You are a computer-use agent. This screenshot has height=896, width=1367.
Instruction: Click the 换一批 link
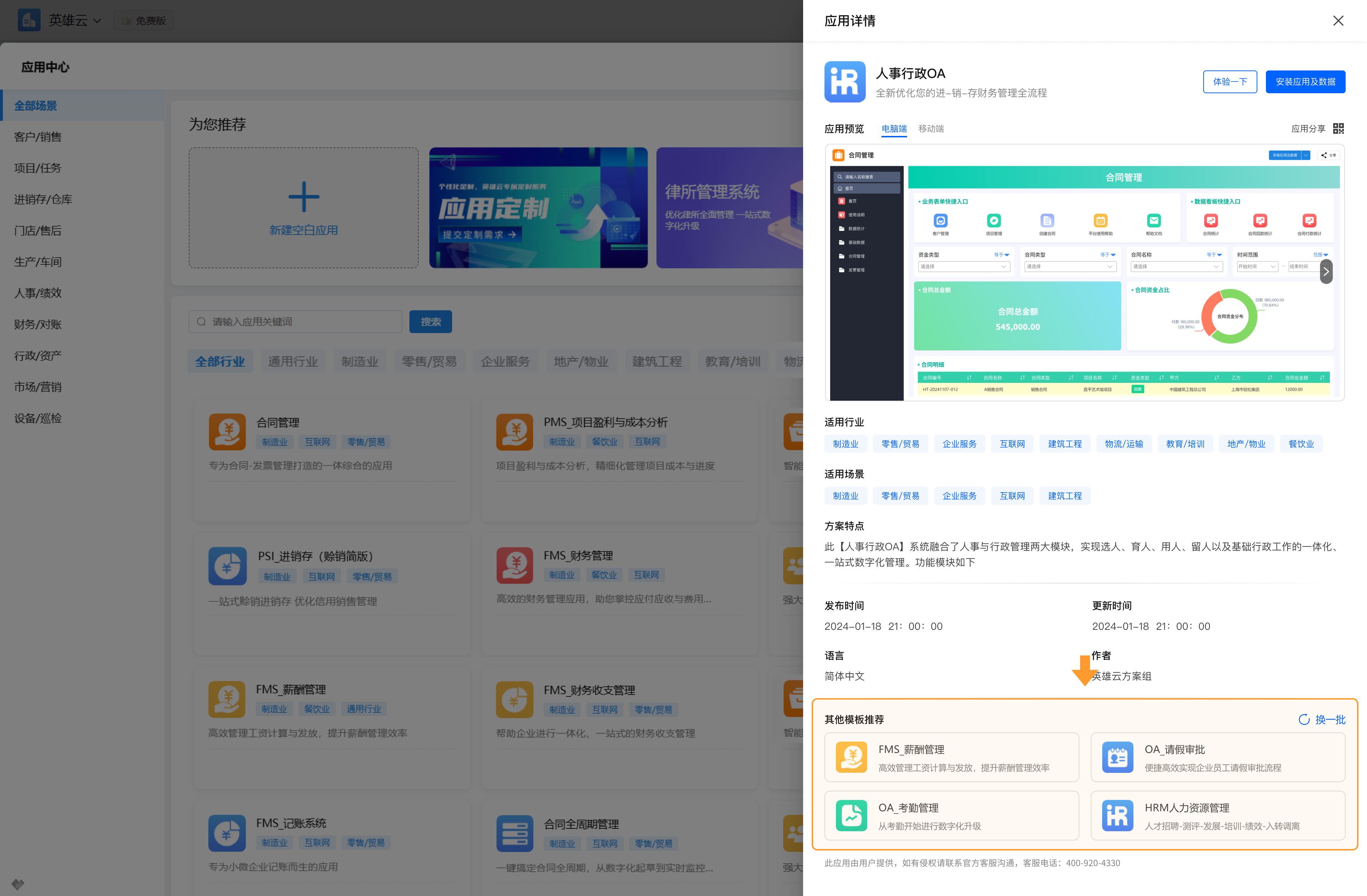pyautogui.click(x=1330, y=719)
